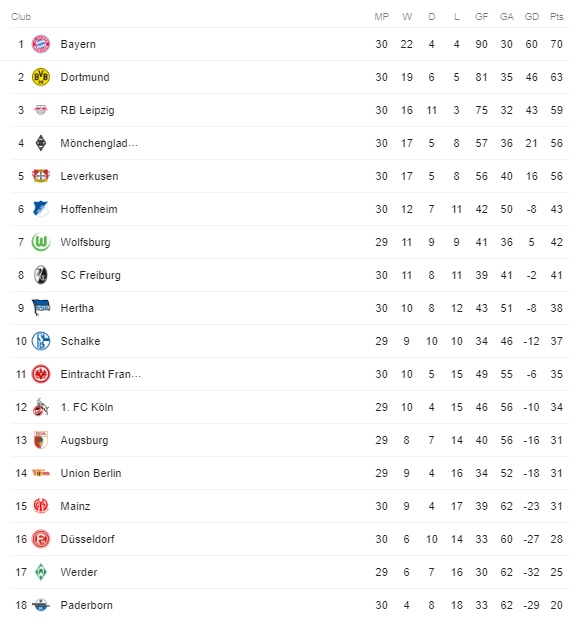Click the Bayern club crest icon

coord(41,44)
